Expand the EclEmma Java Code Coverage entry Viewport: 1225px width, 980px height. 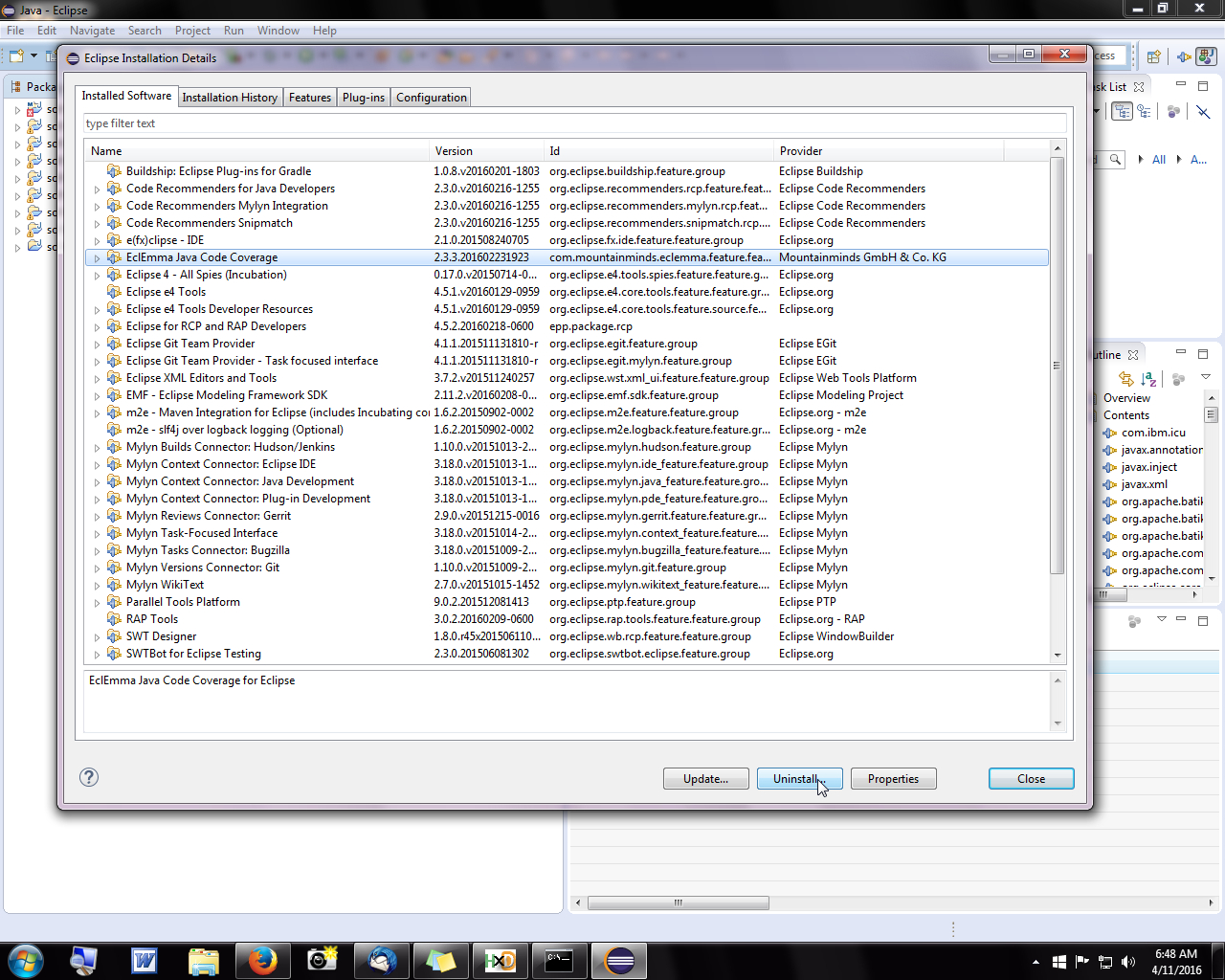[97, 258]
